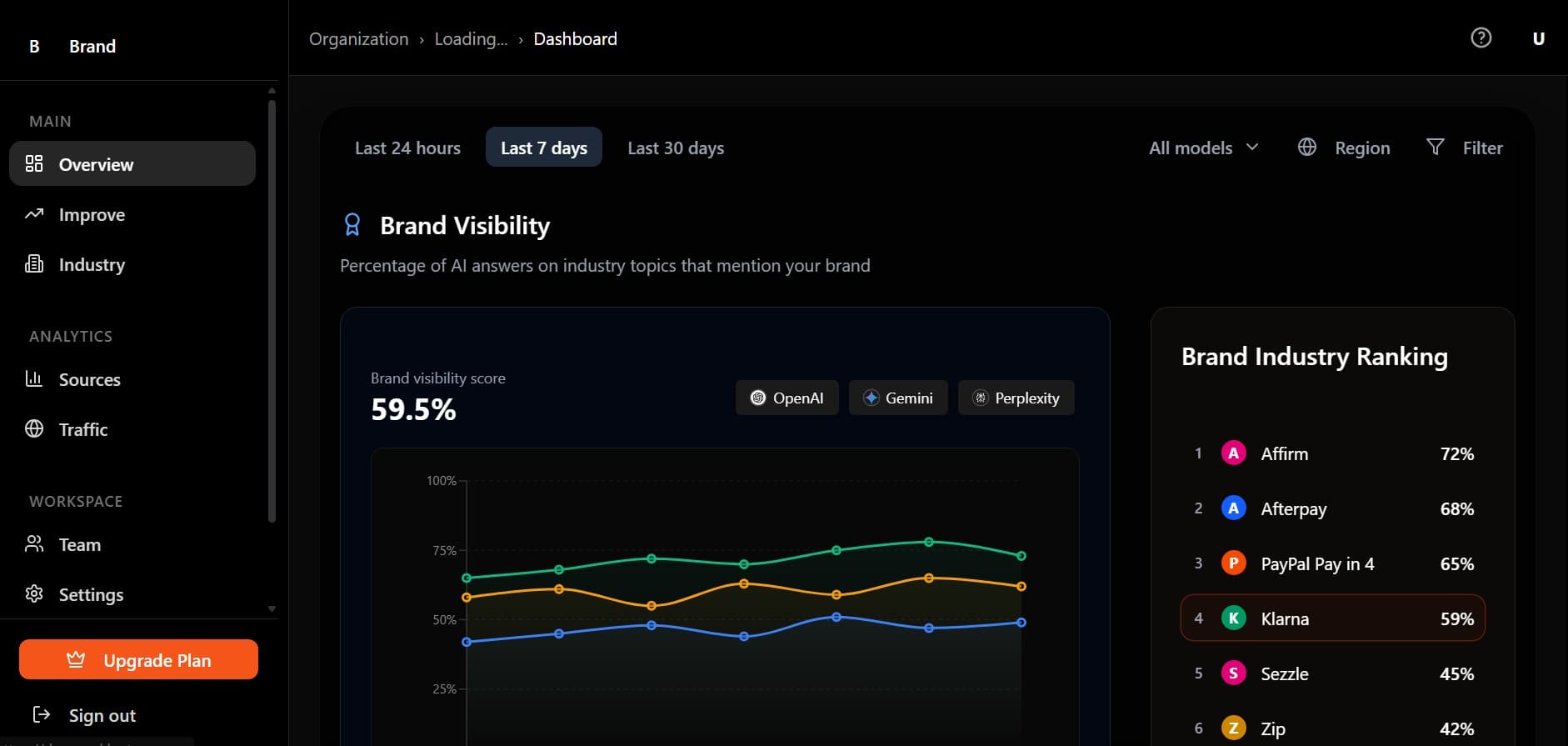Click the OpenAI logo icon
This screenshot has height=746, width=1568.
[757, 398]
